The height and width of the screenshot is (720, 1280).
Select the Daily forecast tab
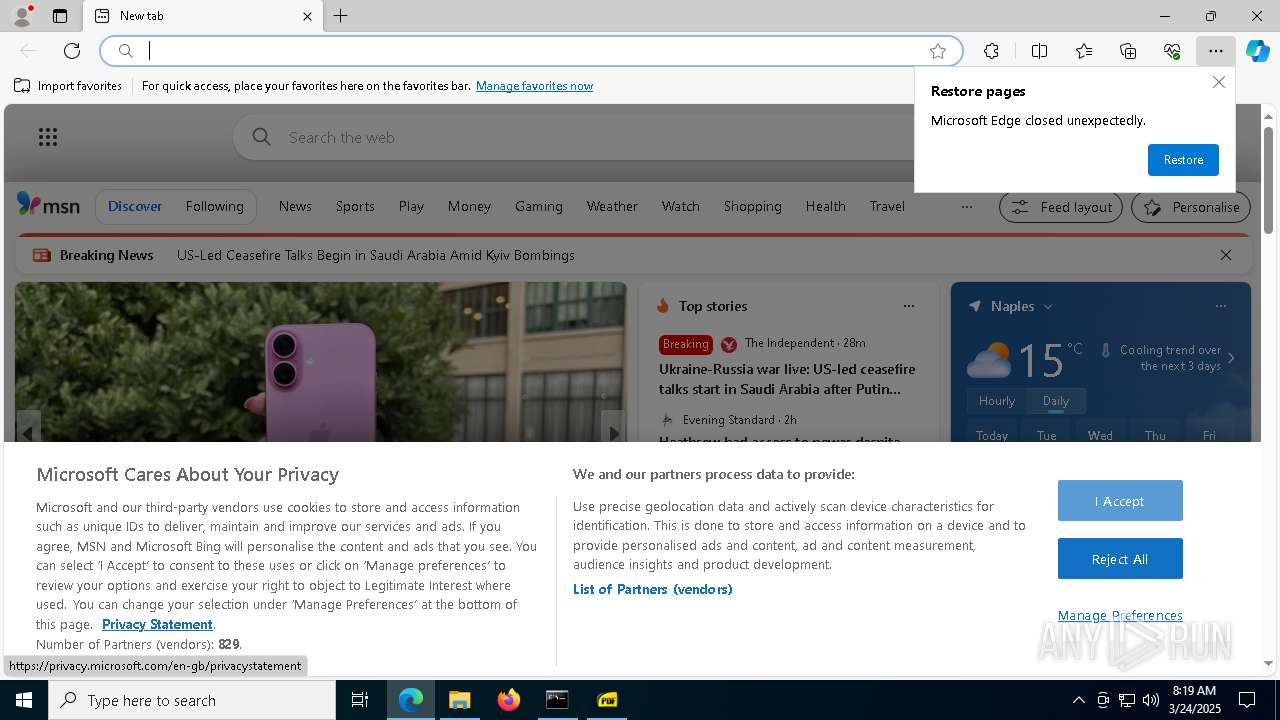[1056, 401]
